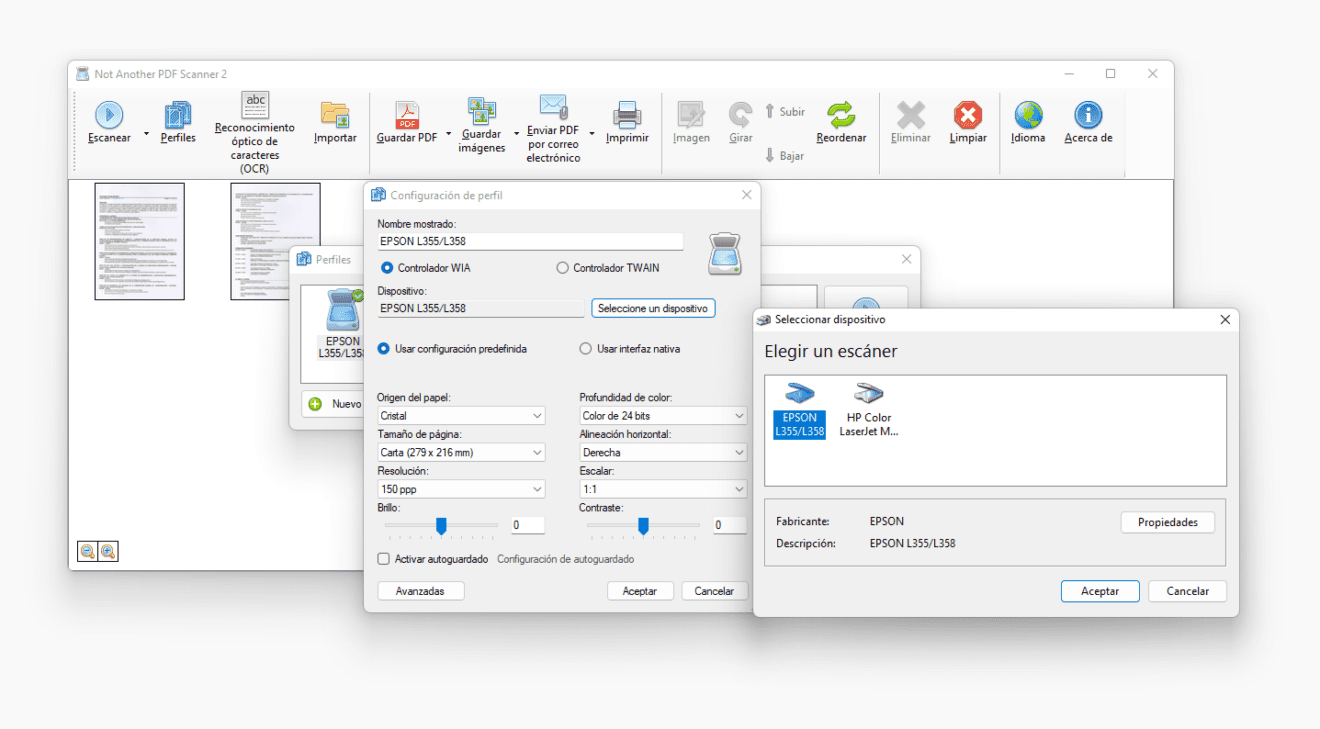Select the Controlador TWAIN radio button
Viewport: 1320px width, 729px height.
coord(563,268)
